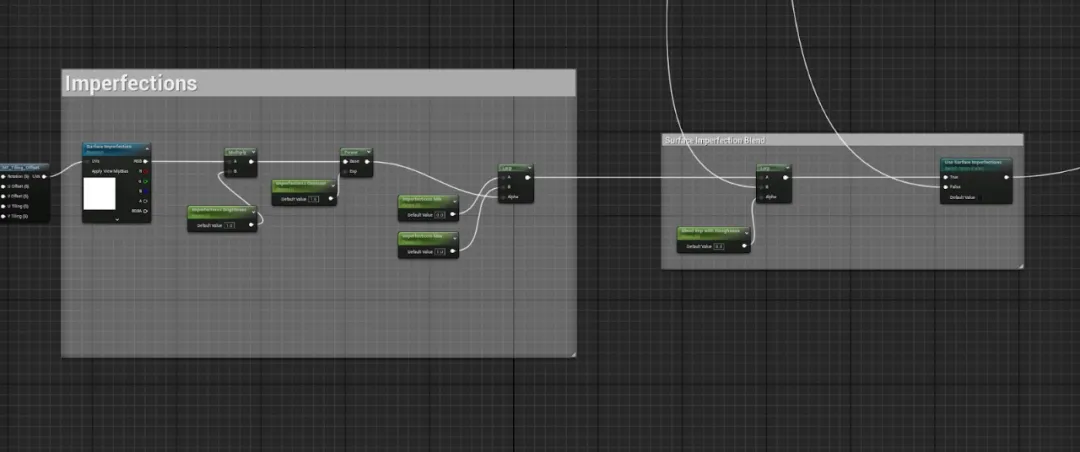Click the red R output pin of texture node

point(145,171)
